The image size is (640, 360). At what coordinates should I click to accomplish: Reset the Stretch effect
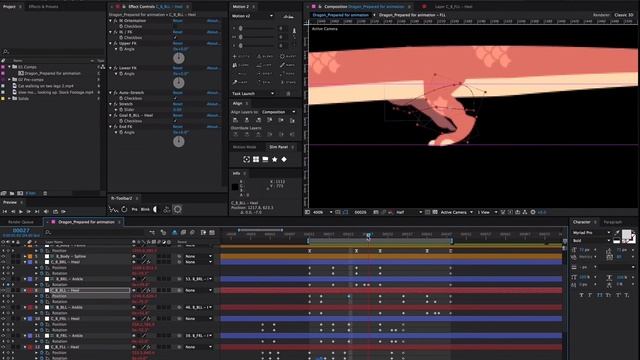tap(178, 104)
